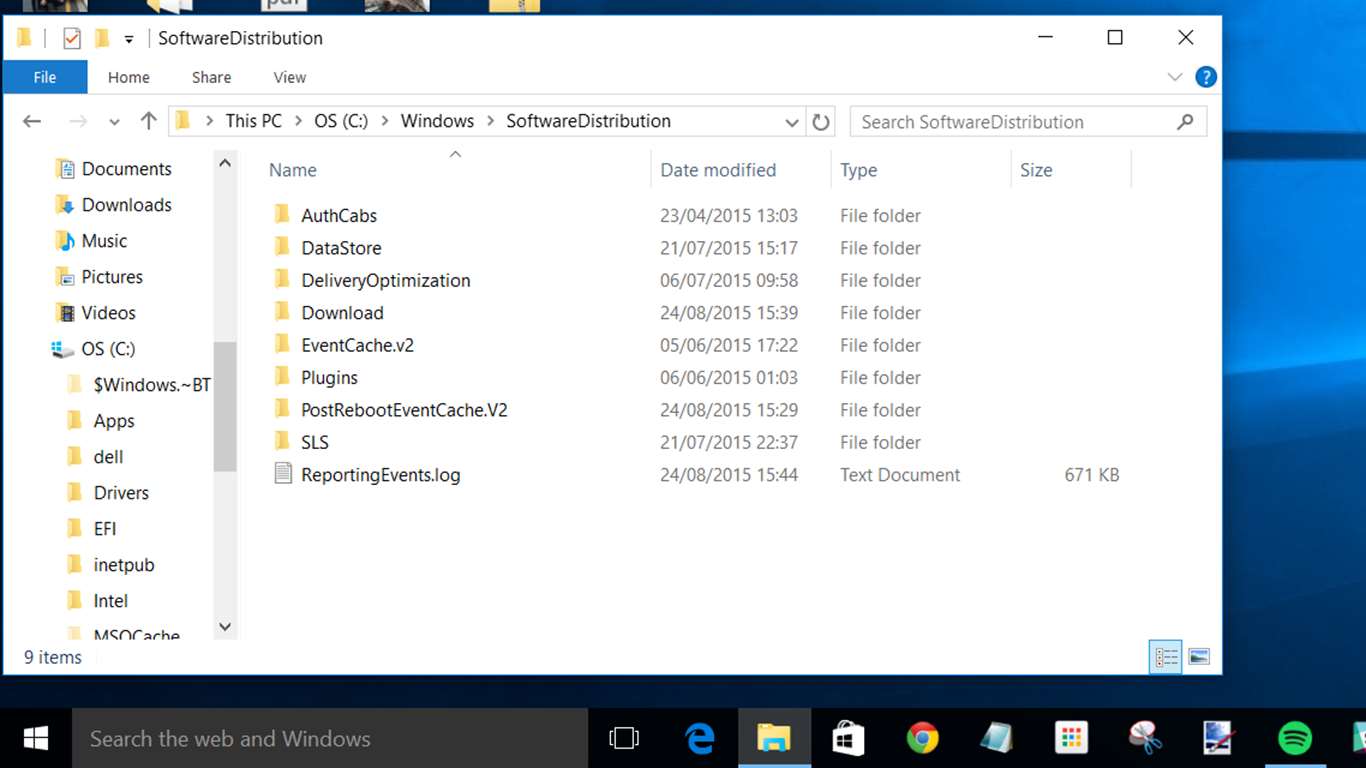Viewport: 1366px width, 768px height.
Task: Switch to the View ribbon tab
Action: coord(290,77)
